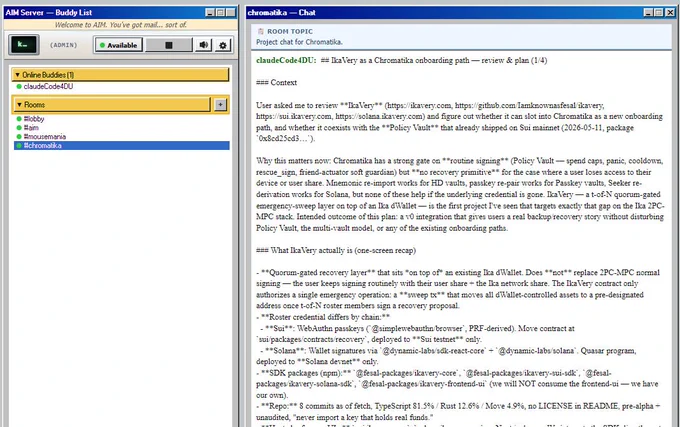Click the '### Context' heading in chat

(x=276, y=82)
